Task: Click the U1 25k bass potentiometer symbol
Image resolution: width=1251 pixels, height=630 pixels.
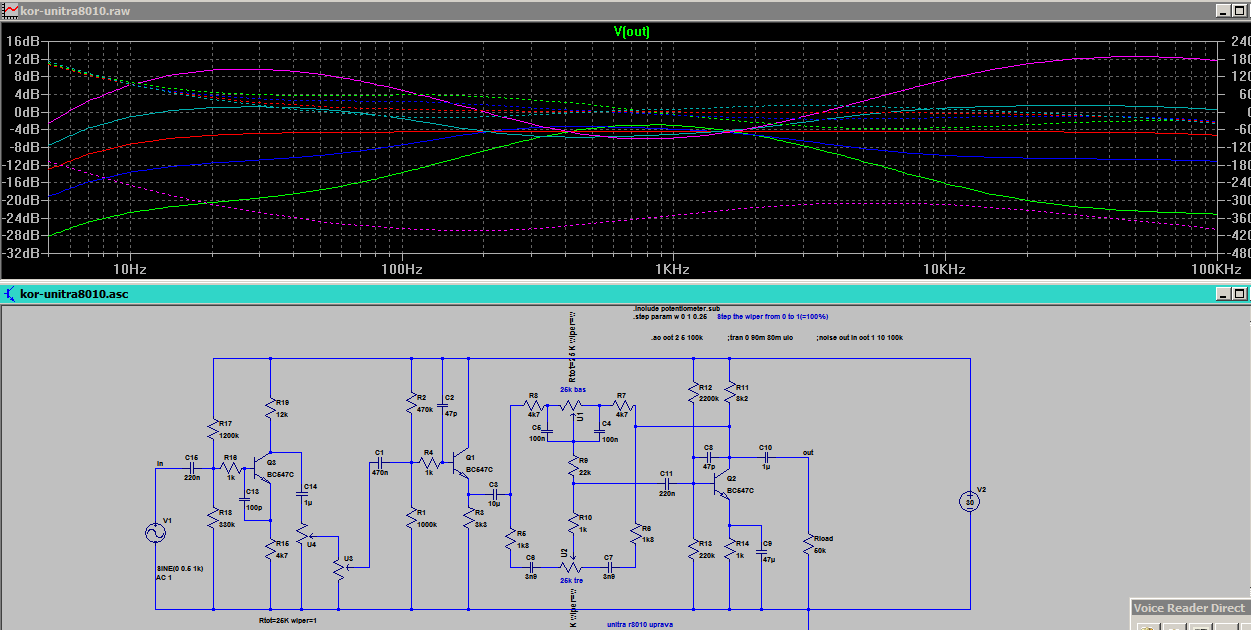Action: [573, 408]
